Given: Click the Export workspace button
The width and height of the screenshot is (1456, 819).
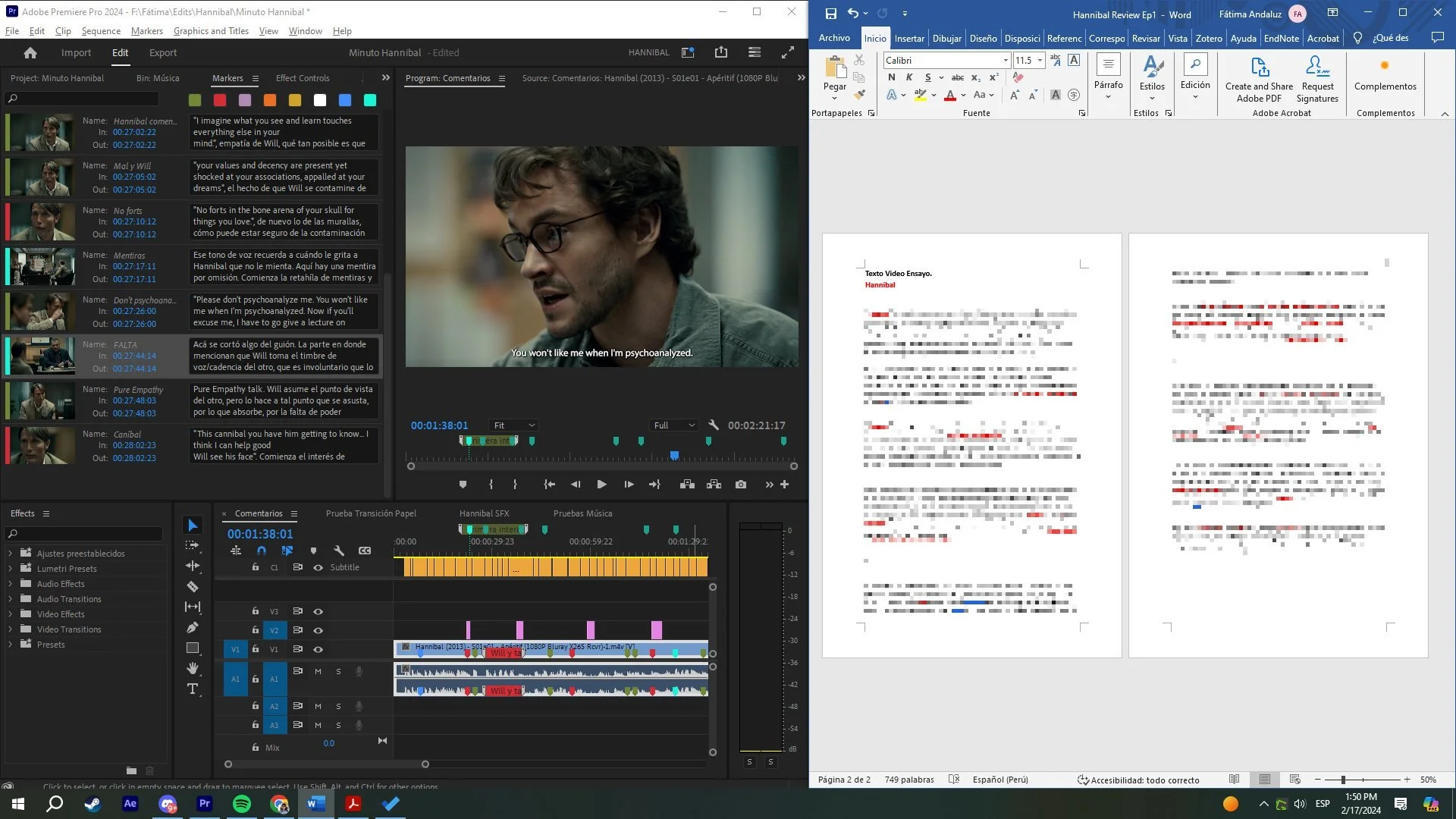Looking at the screenshot, I should (x=163, y=52).
